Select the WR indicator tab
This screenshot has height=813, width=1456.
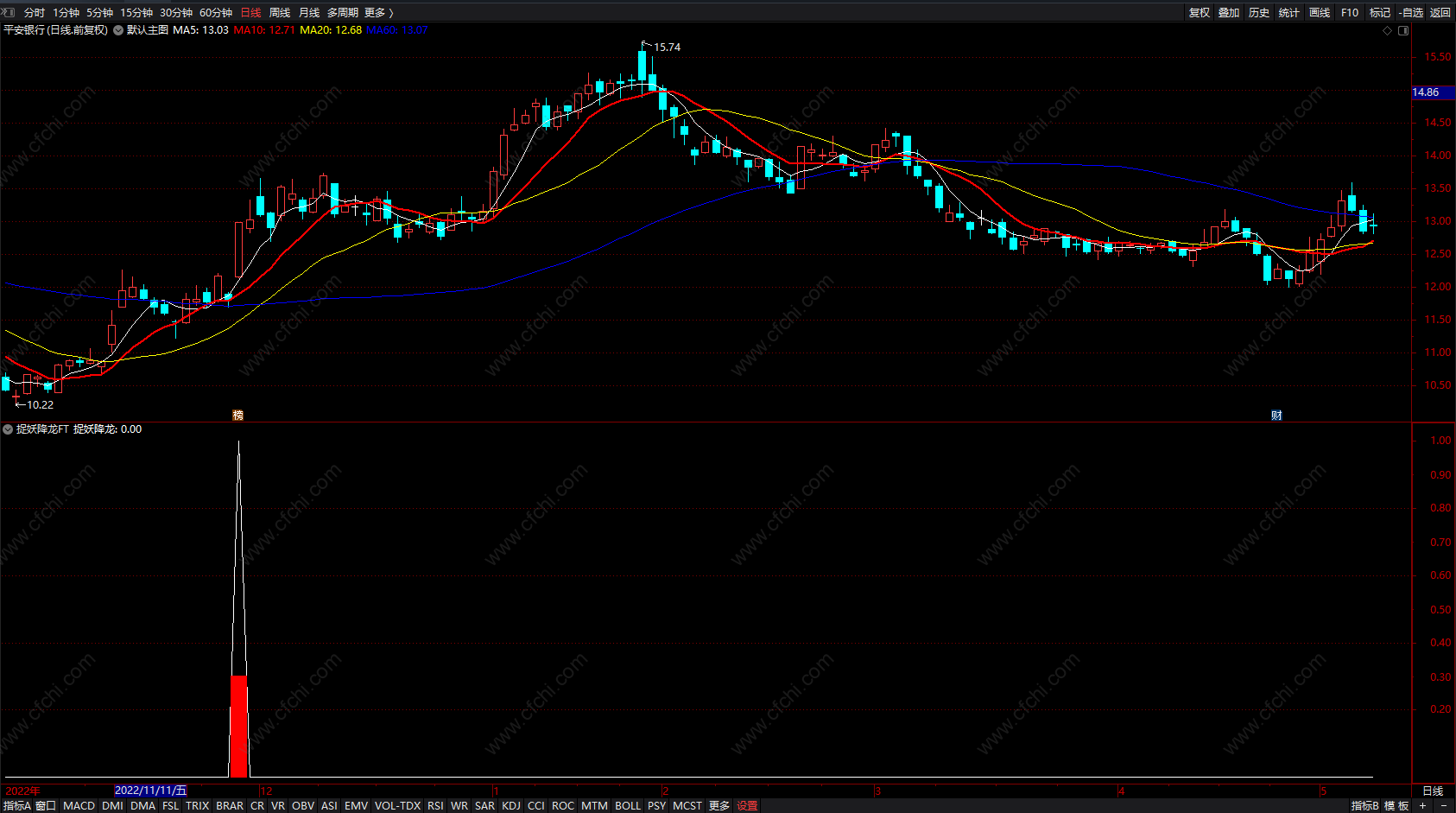tap(459, 806)
